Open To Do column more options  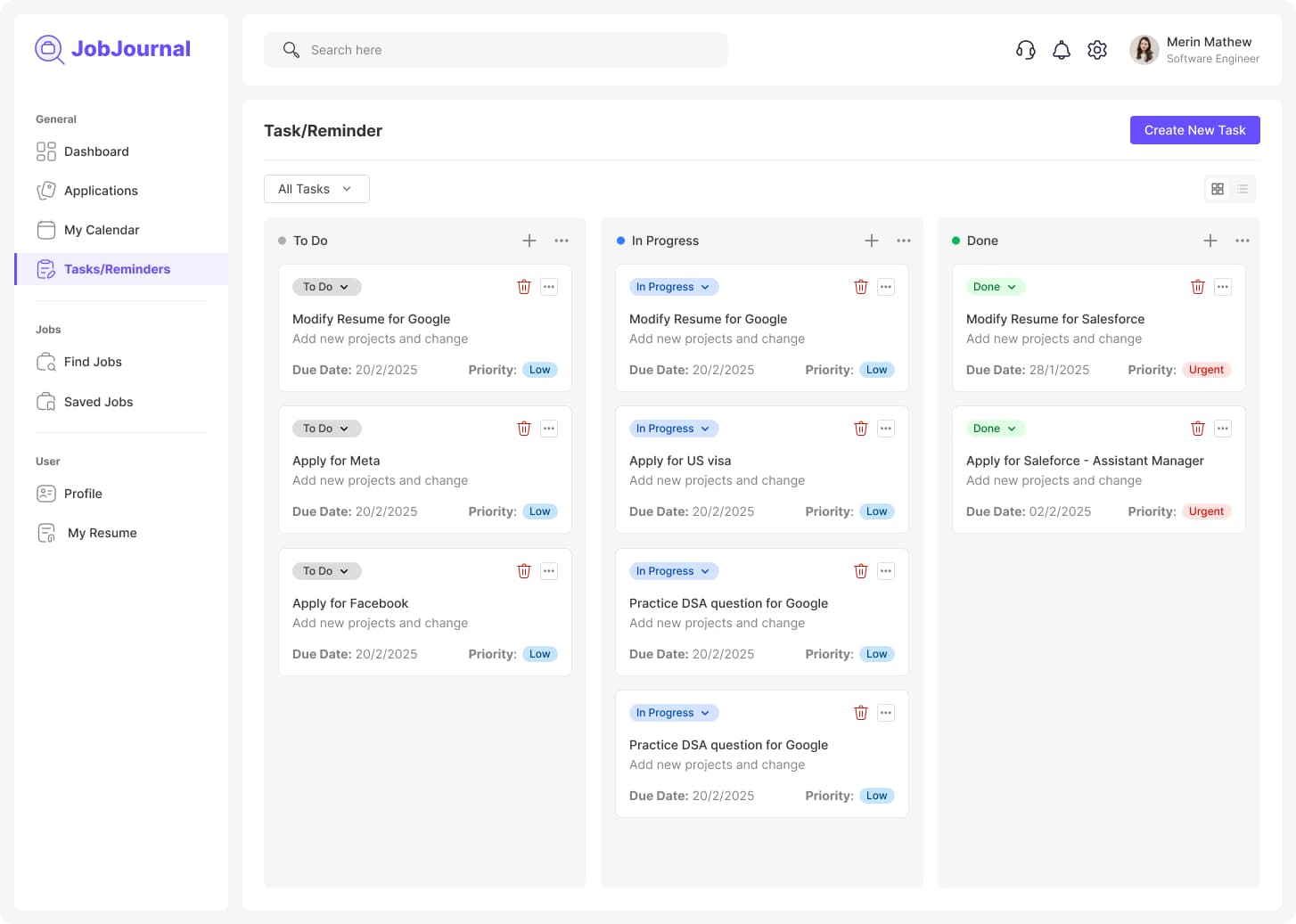click(562, 241)
